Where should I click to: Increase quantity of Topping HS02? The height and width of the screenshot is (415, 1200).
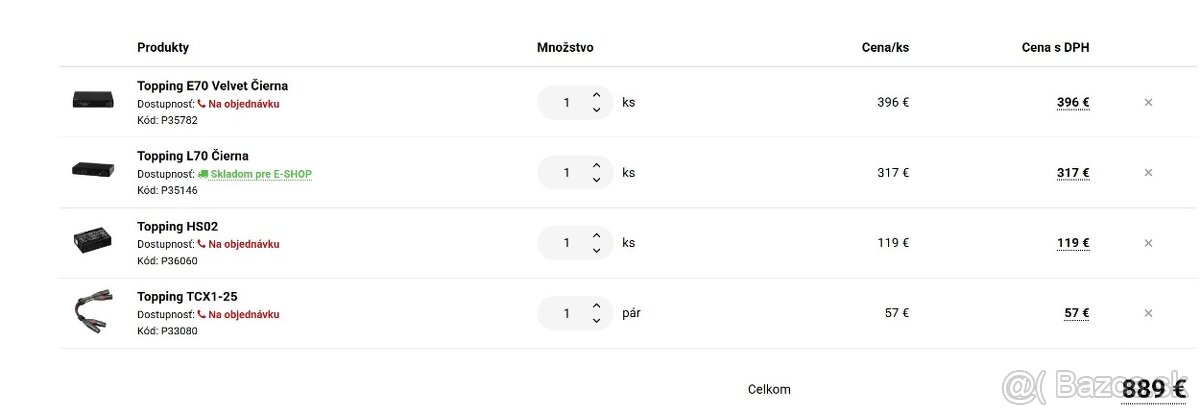point(597,235)
